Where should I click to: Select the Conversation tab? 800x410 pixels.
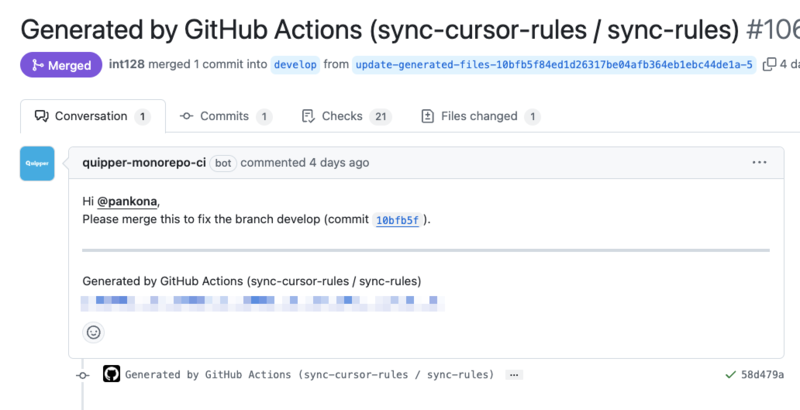pos(93,116)
